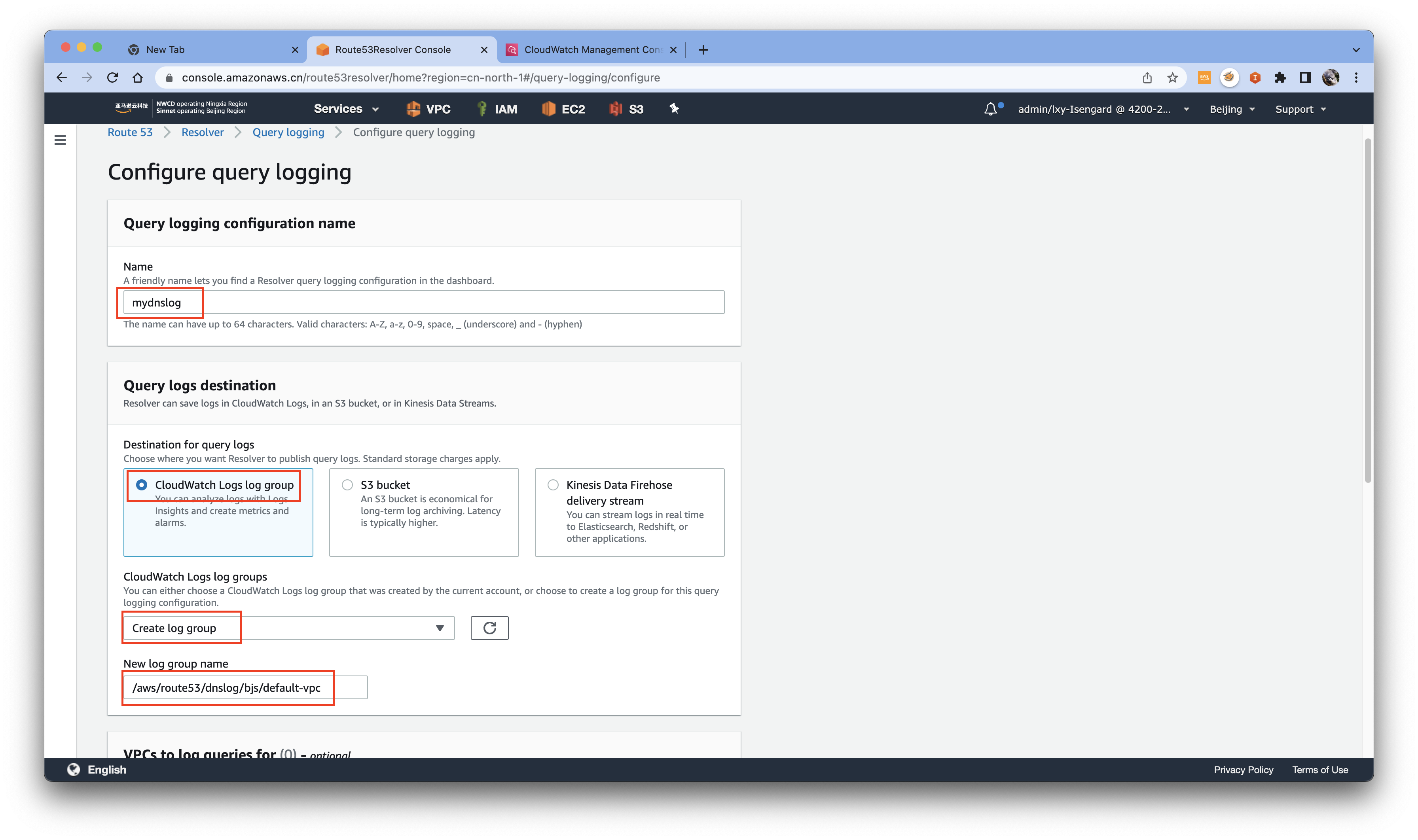Close the New Tab browser tab

pyautogui.click(x=295, y=50)
